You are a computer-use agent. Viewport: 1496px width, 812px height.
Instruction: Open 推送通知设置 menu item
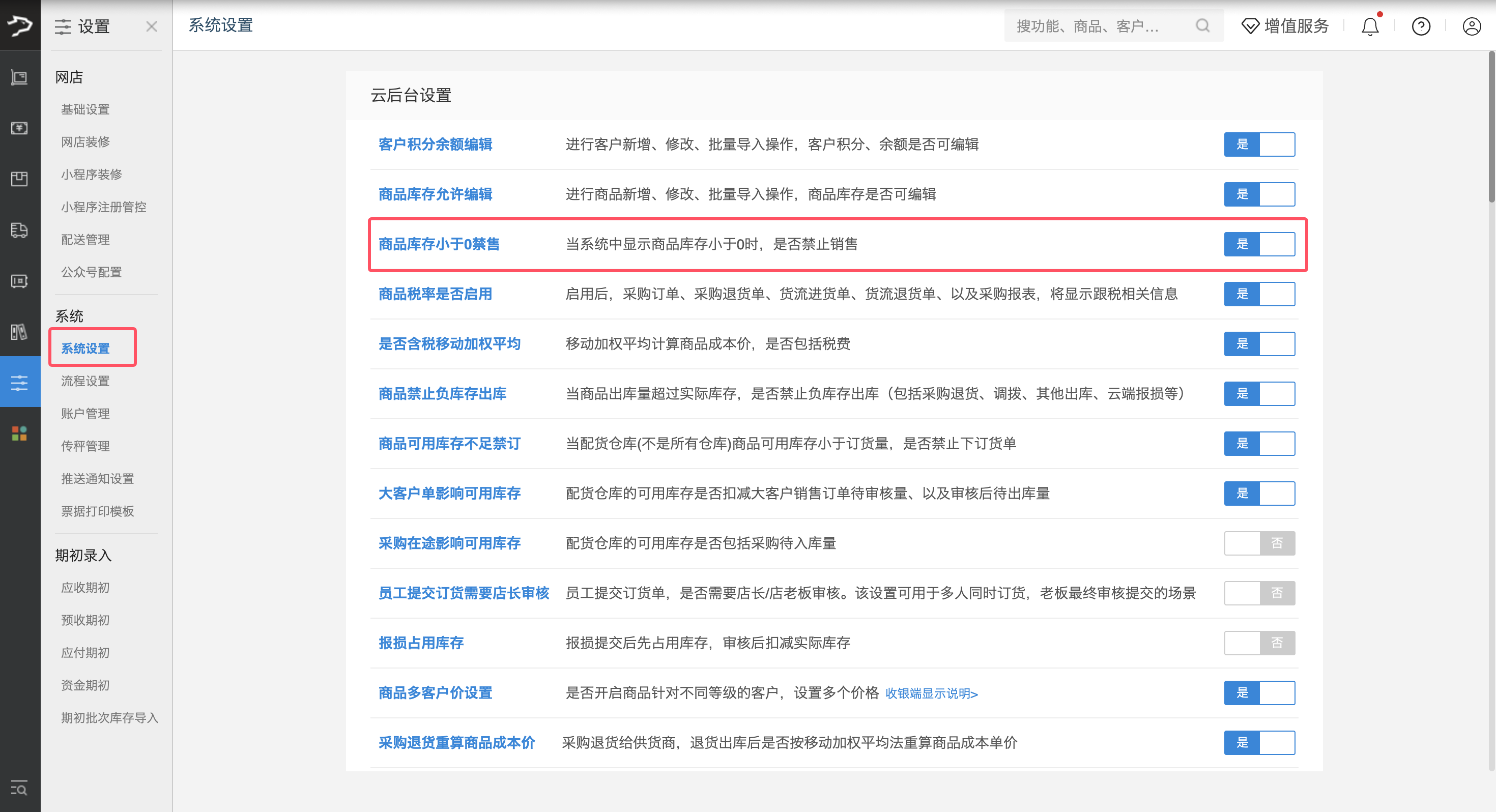point(98,479)
